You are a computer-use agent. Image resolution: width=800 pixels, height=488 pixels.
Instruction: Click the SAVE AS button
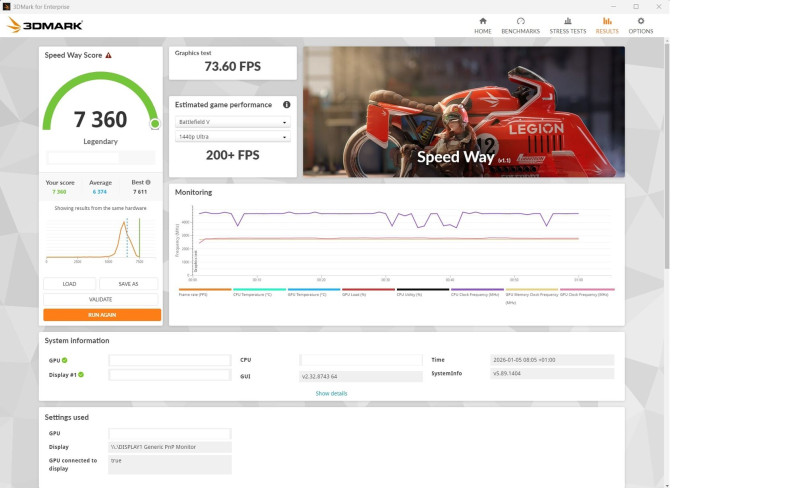(129, 284)
